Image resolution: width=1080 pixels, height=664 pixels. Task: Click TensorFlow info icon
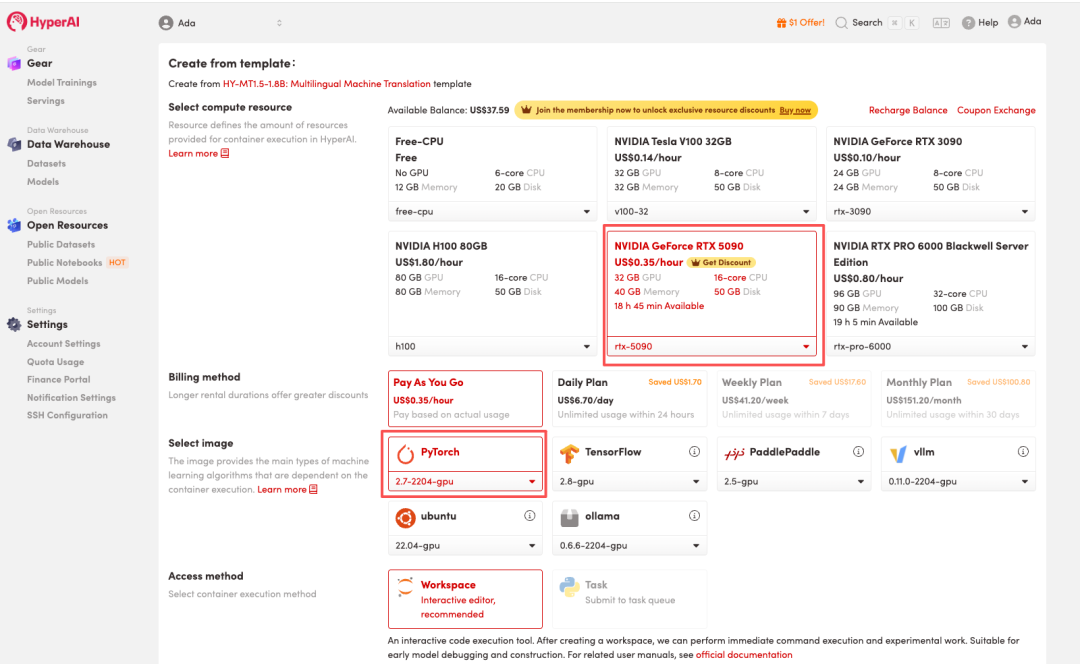(x=694, y=452)
